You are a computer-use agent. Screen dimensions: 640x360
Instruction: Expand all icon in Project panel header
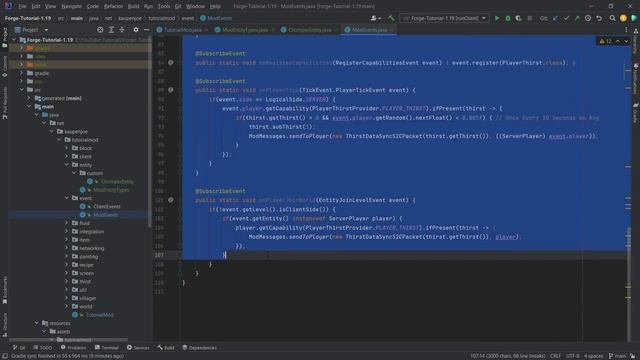pos(111,30)
